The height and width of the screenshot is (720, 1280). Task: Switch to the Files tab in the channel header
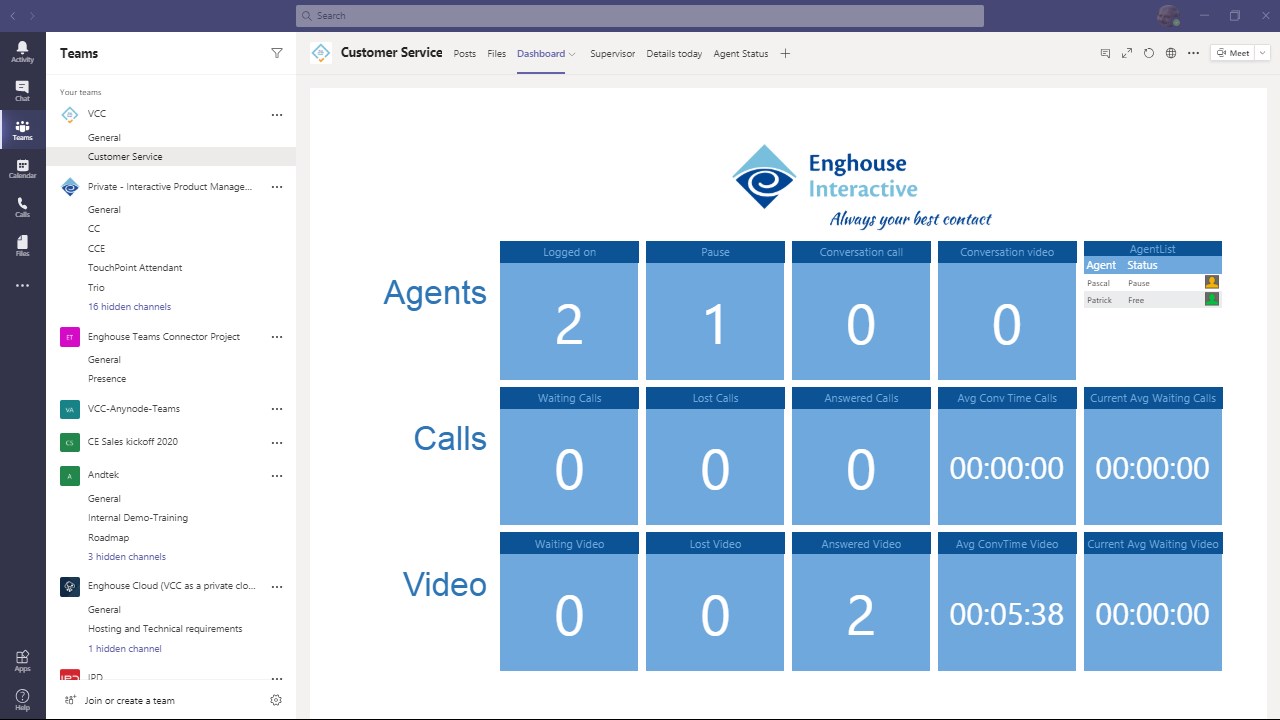click(497, 54)
